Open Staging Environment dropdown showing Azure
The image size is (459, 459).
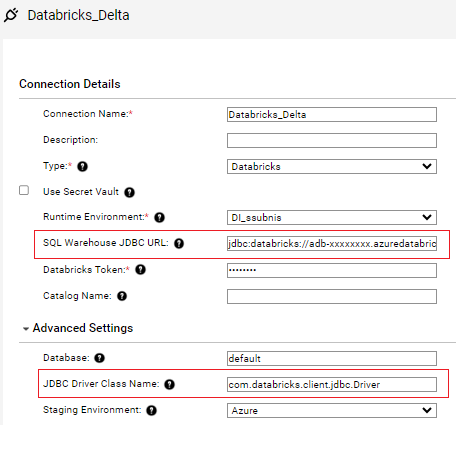click(x=332, y=410)
